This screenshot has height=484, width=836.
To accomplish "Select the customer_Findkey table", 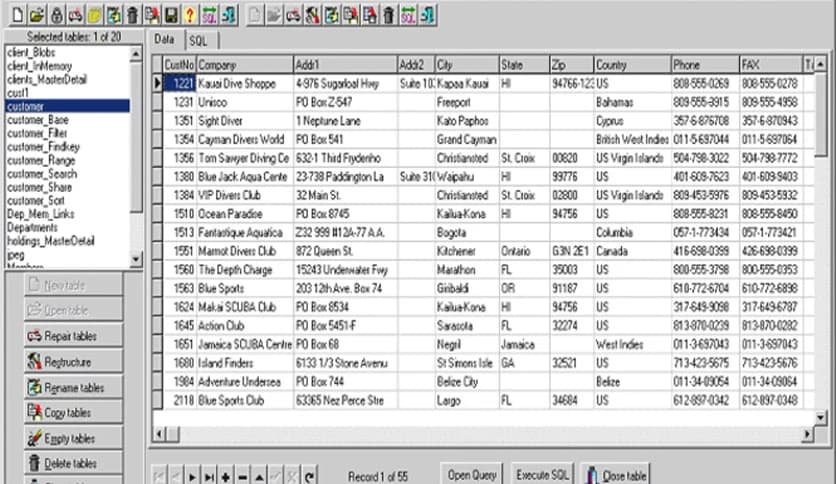I will point(68,147).
